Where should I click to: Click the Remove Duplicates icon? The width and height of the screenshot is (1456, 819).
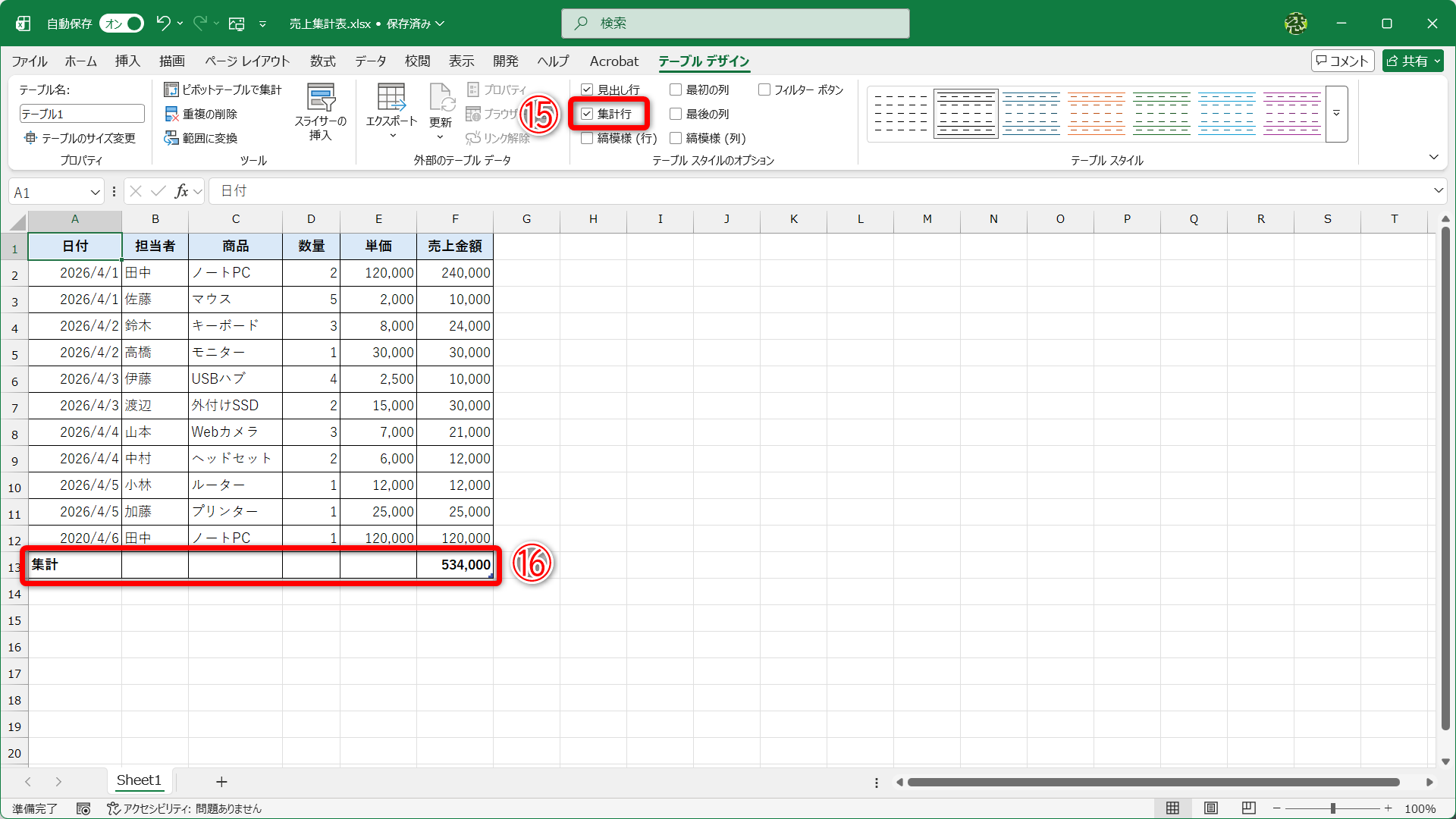171,114
